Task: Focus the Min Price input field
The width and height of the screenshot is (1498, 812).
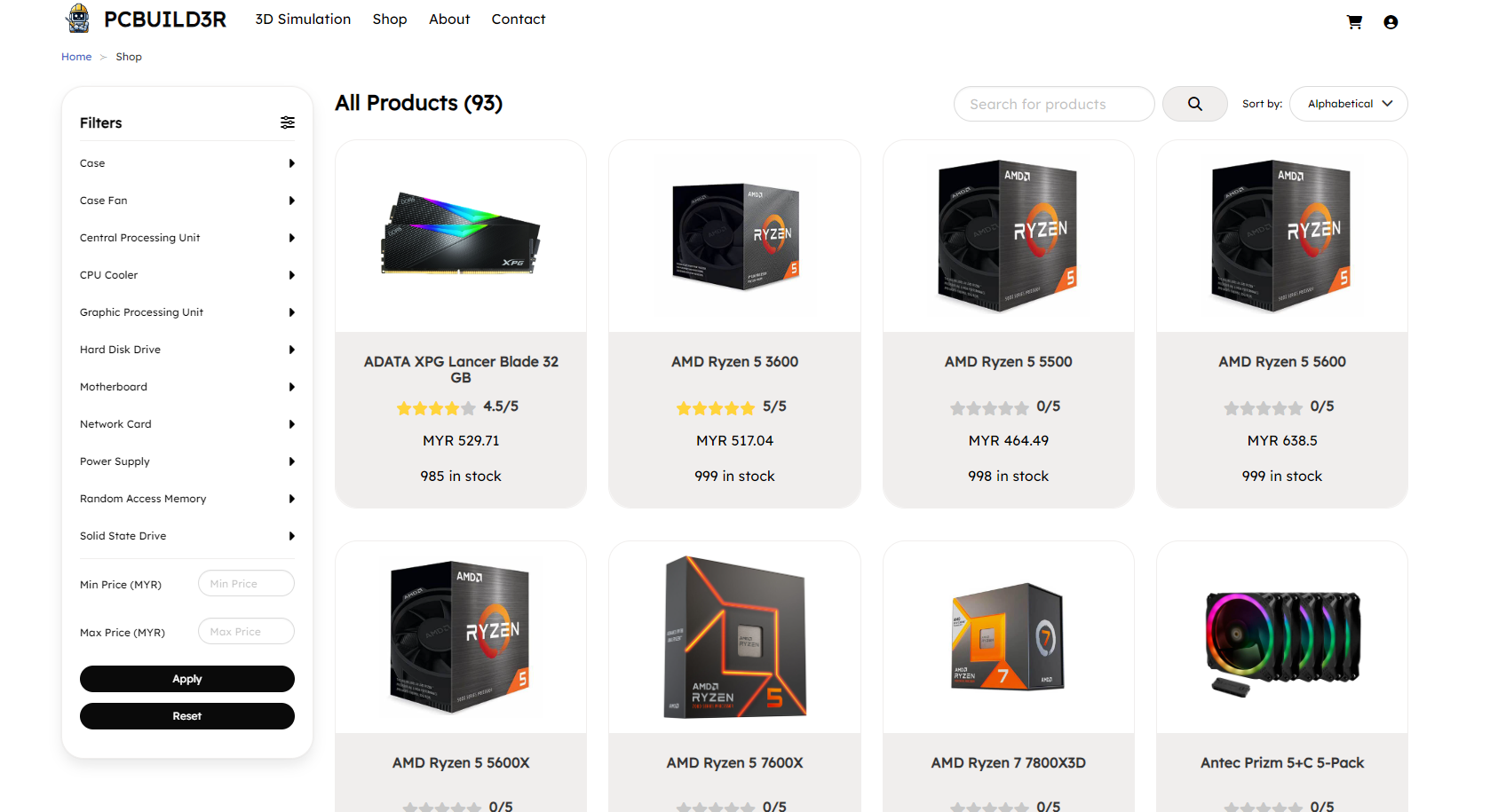Action: (x=246, y=584)
